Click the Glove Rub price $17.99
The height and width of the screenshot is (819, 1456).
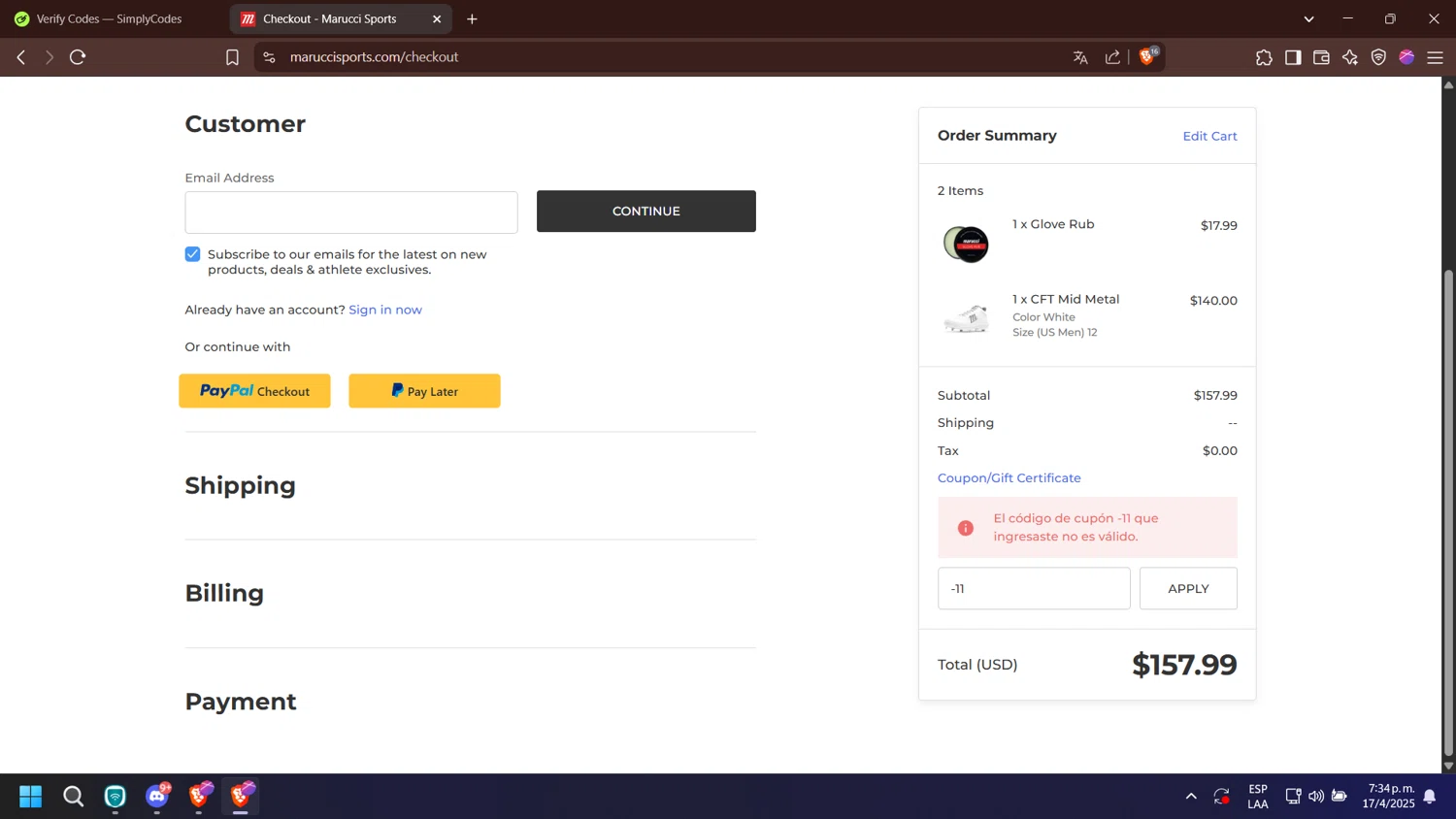[1218, 225]
